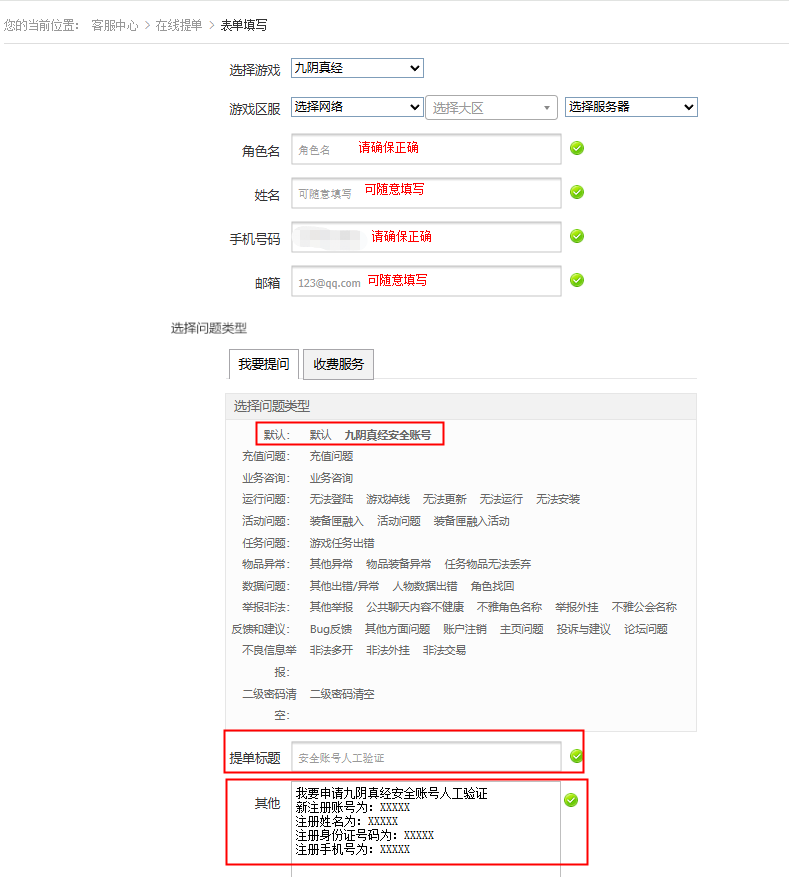
Task: Click into the 提单标题 input field
Action: click(426, 757)
